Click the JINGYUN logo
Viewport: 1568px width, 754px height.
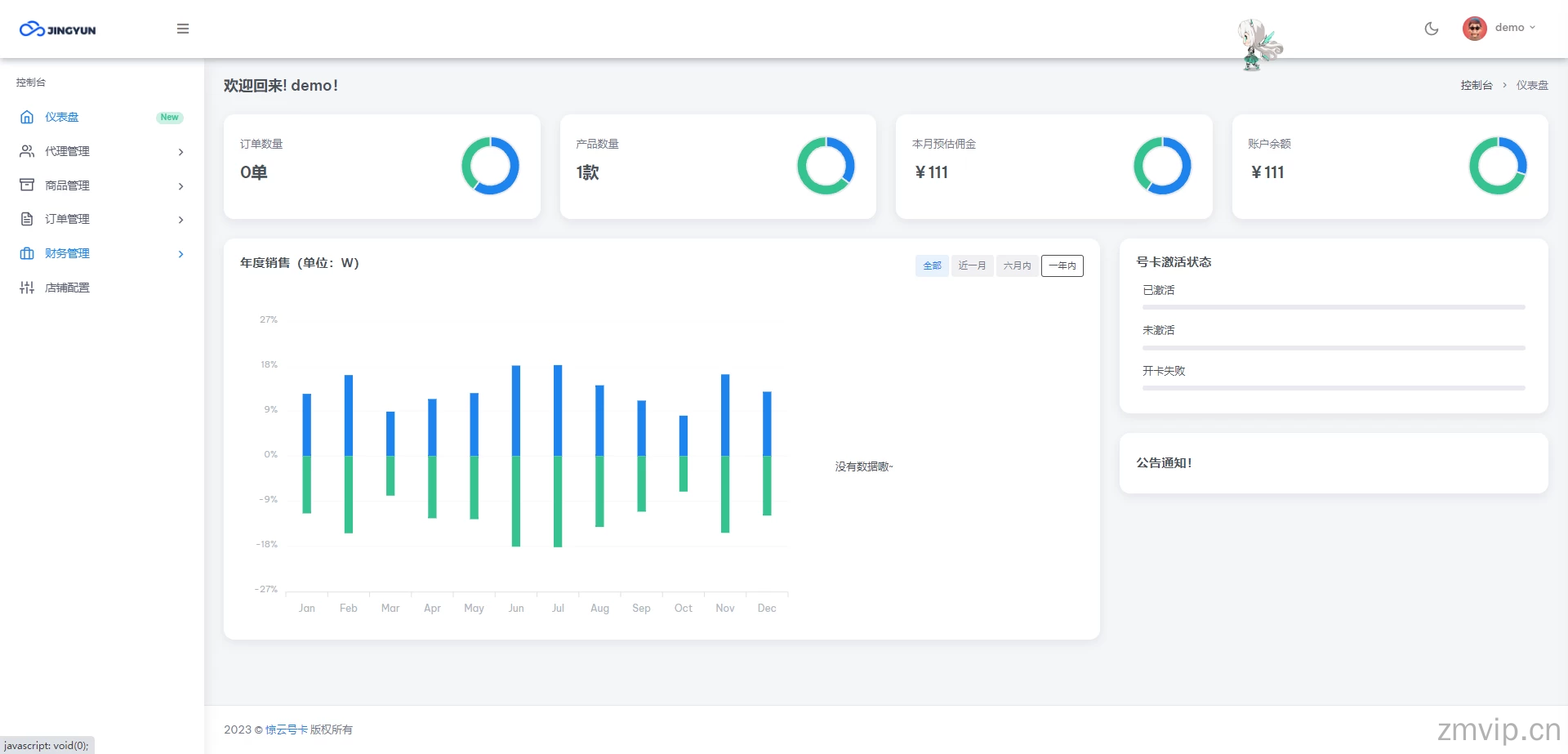[x=57, y=29]
